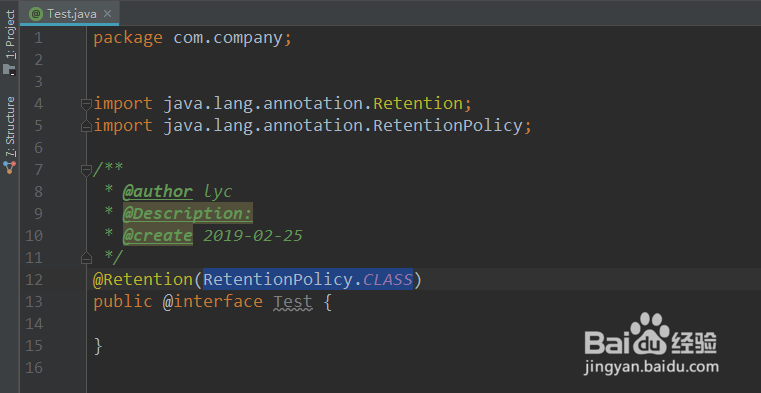
Task: Click the @author Javadoc tag
Action: click(158, 192)
